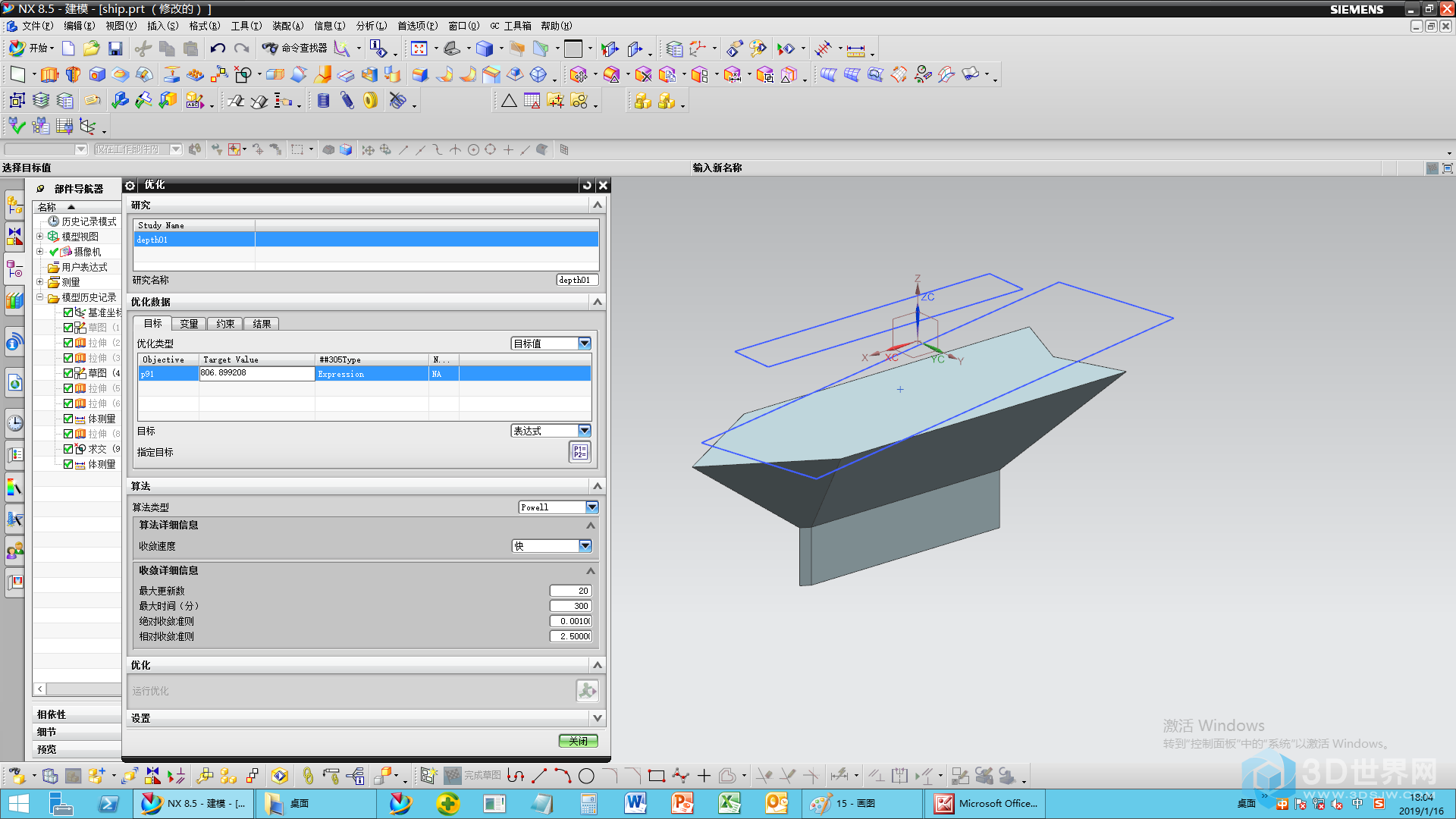Open Word from the Windows taskbar
Screen dimensions: 1456x819
click(x=635, y=803)
